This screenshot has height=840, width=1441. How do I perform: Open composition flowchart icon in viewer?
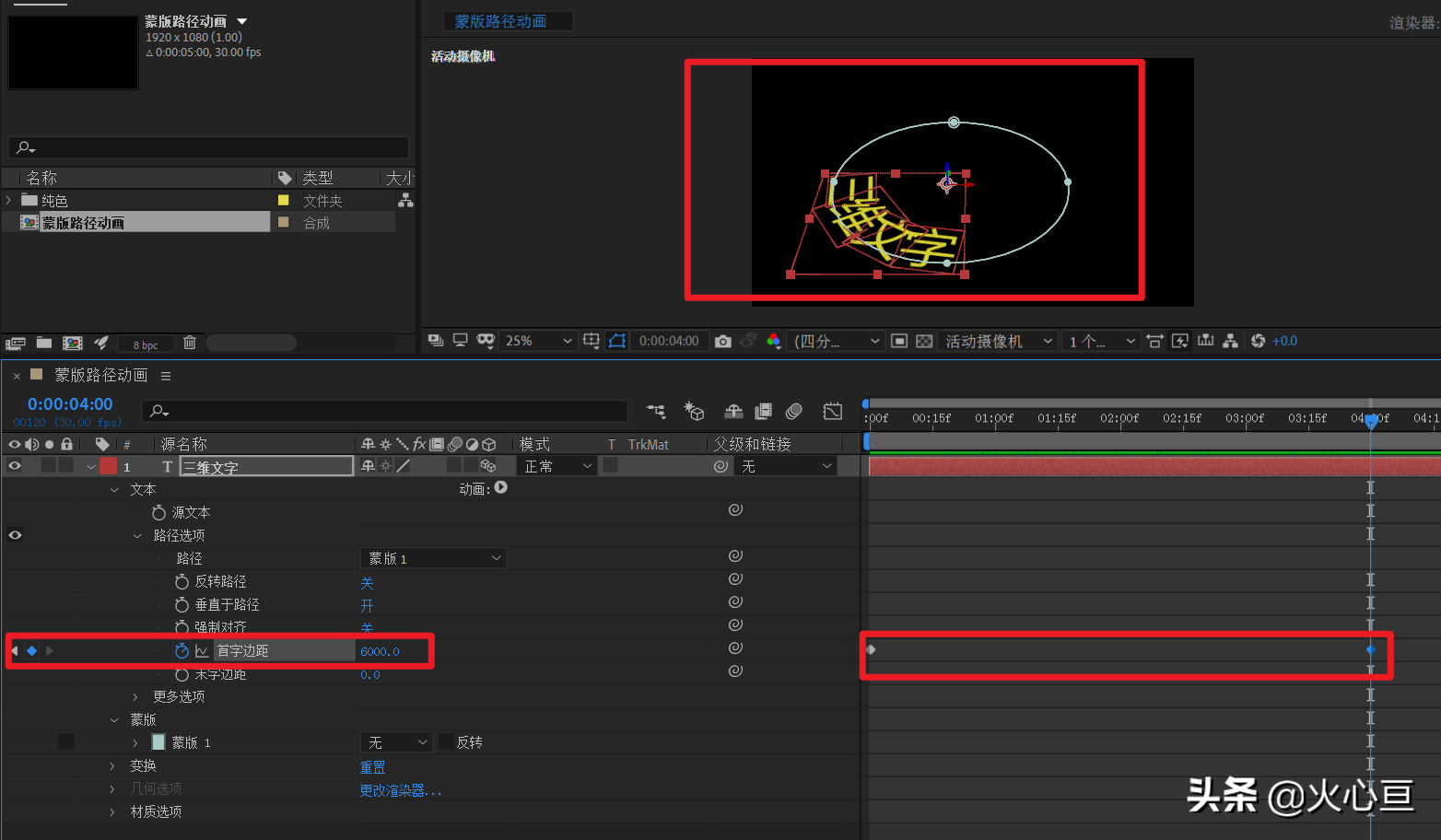pos(1230,341)
